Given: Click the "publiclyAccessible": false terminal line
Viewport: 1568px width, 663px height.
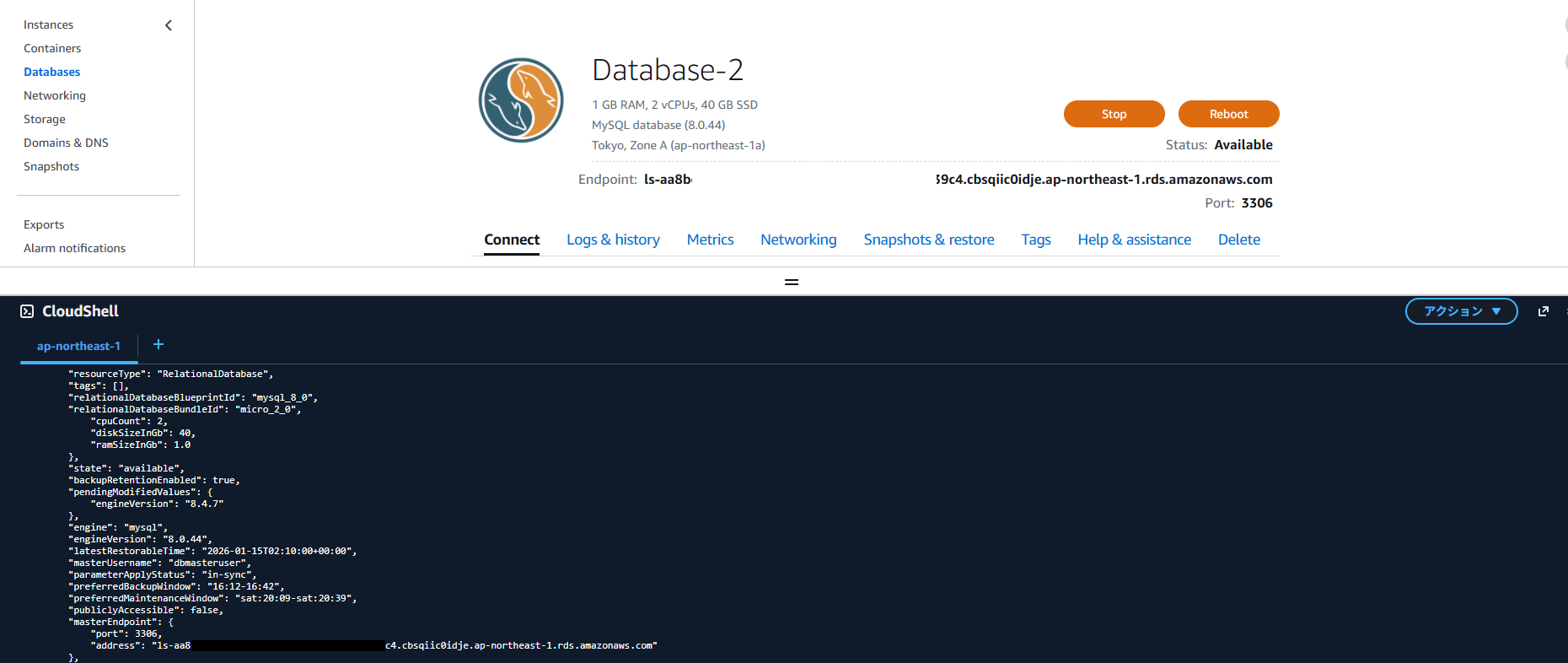Looking at the screenshot, I should (146, 610).
